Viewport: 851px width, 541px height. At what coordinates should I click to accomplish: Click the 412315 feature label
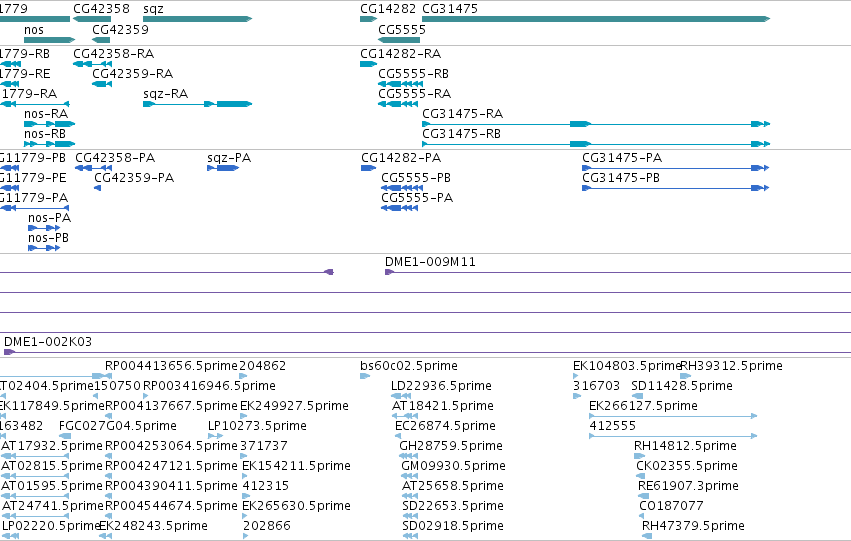(266, 486)
